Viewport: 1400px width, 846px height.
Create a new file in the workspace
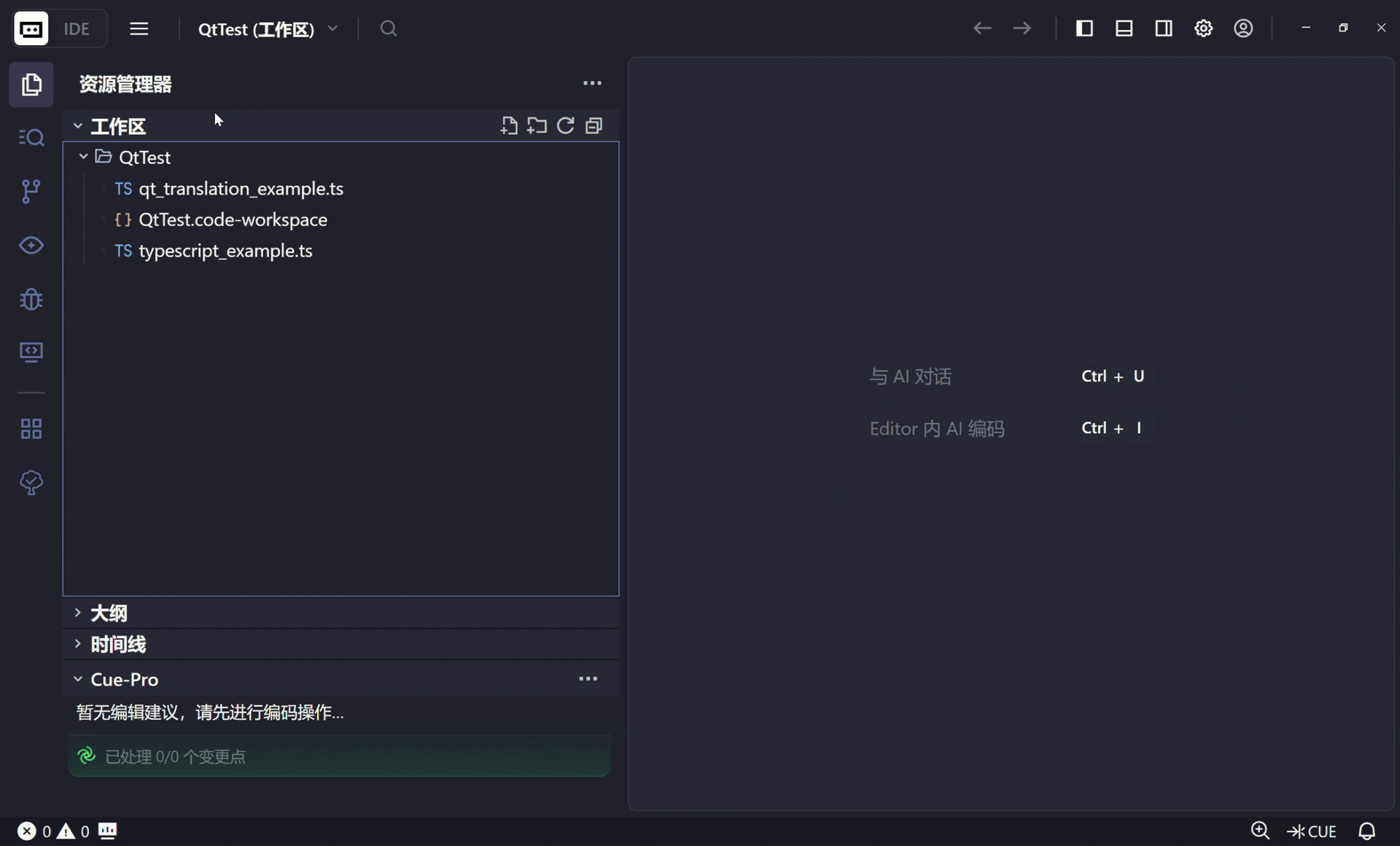coord(509,125)
